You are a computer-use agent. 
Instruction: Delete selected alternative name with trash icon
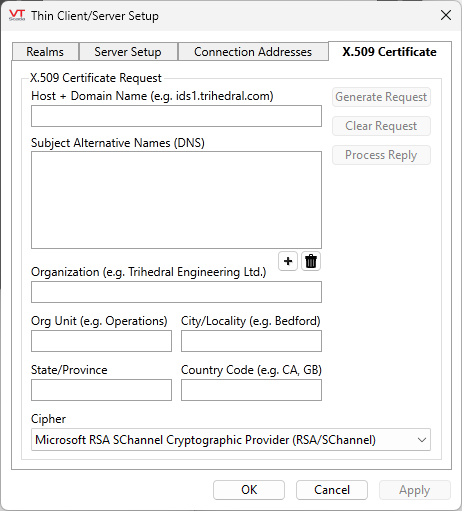[311, 261]
